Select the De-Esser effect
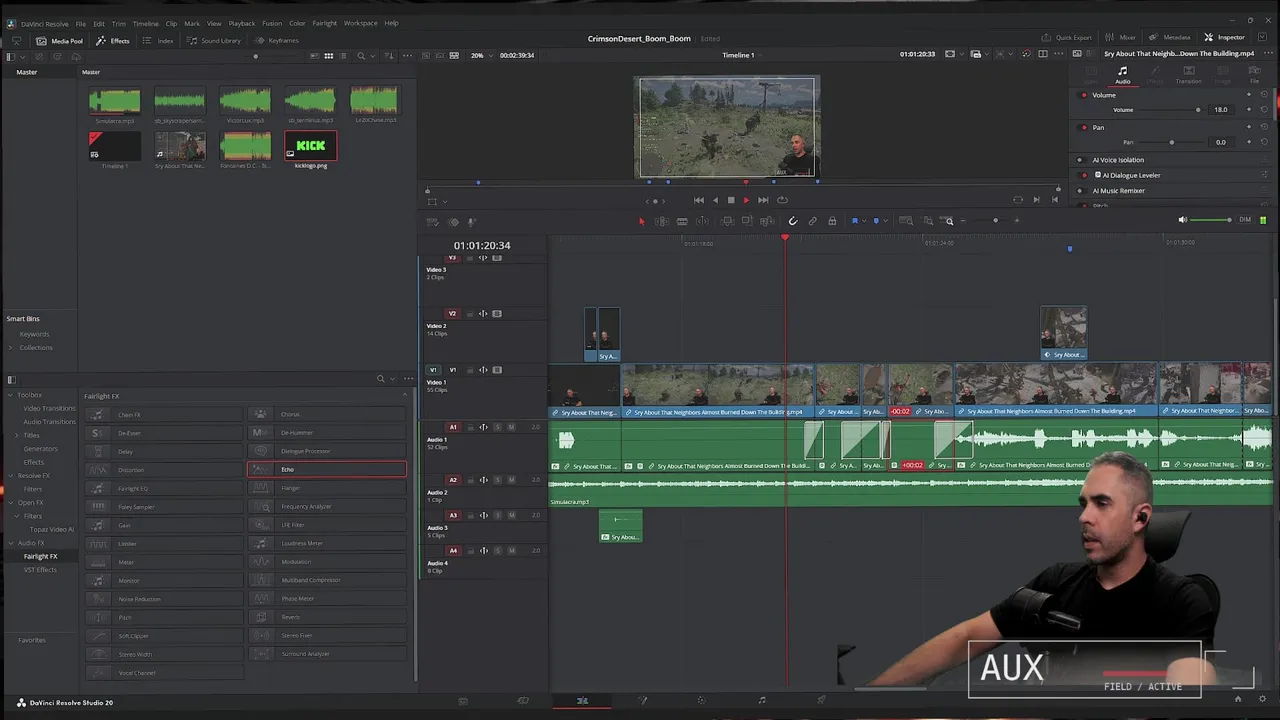Screen dimensions: 1280x720 [165, 433]
